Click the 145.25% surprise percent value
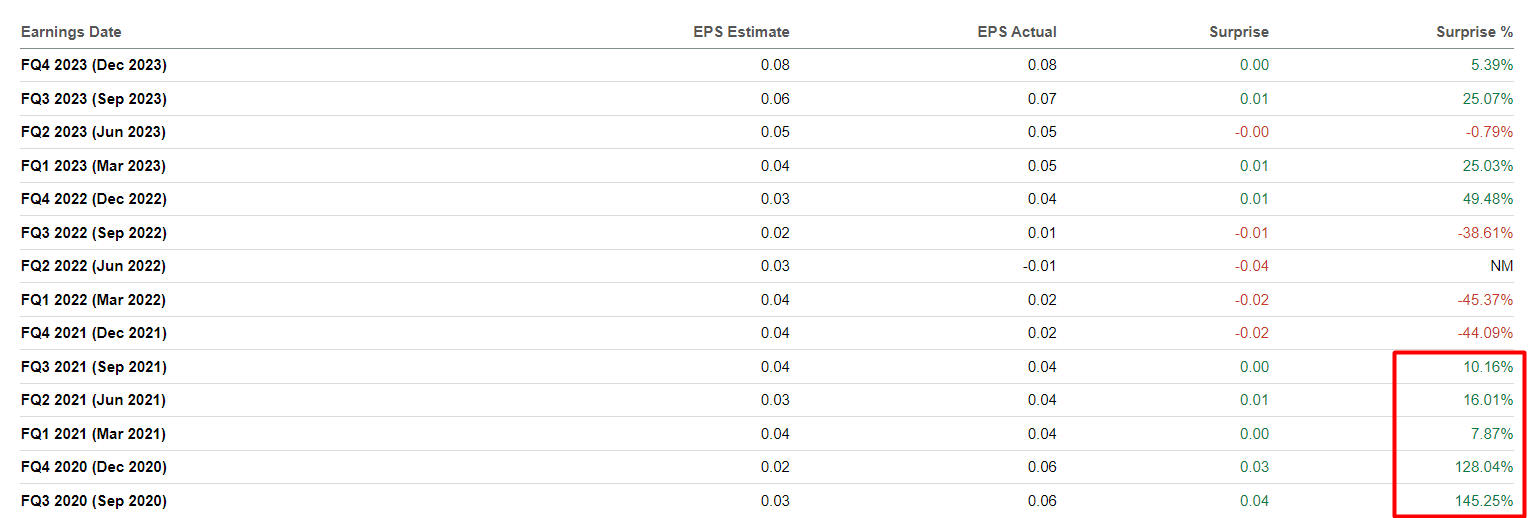Viewport: 1534px width, 518px height. point(1484,501)
